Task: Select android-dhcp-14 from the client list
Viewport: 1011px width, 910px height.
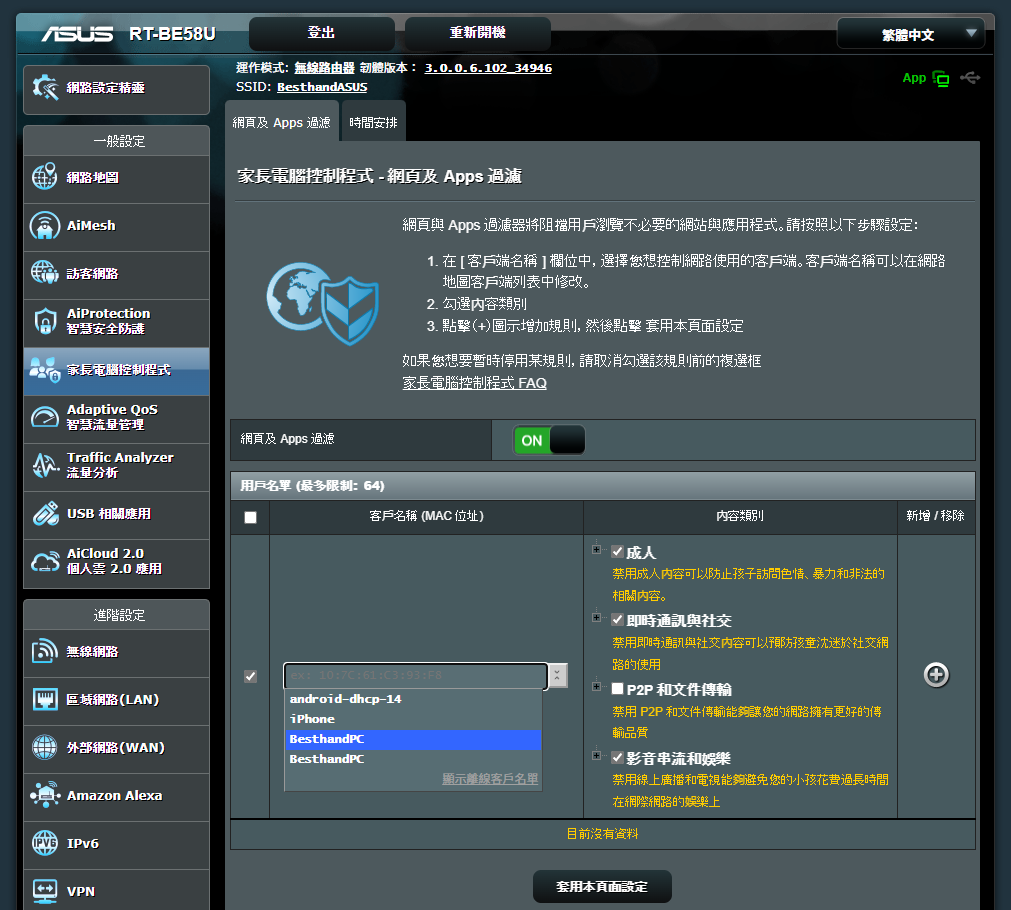Action: pyautogui.click(x=345, y=699)
